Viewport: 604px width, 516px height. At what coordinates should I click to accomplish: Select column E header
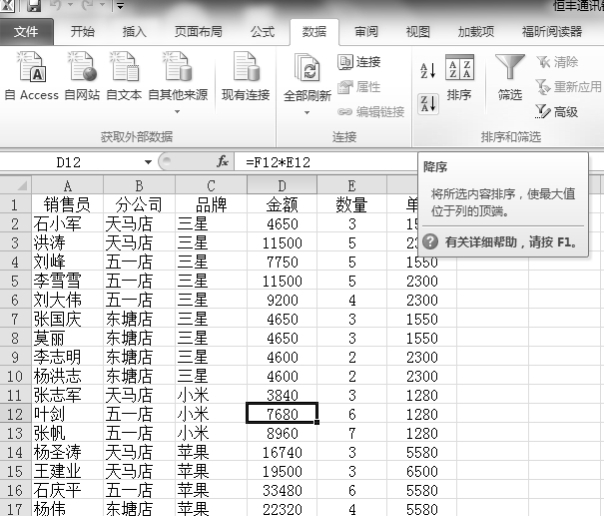pyautogui.click(x=352, y=186)
